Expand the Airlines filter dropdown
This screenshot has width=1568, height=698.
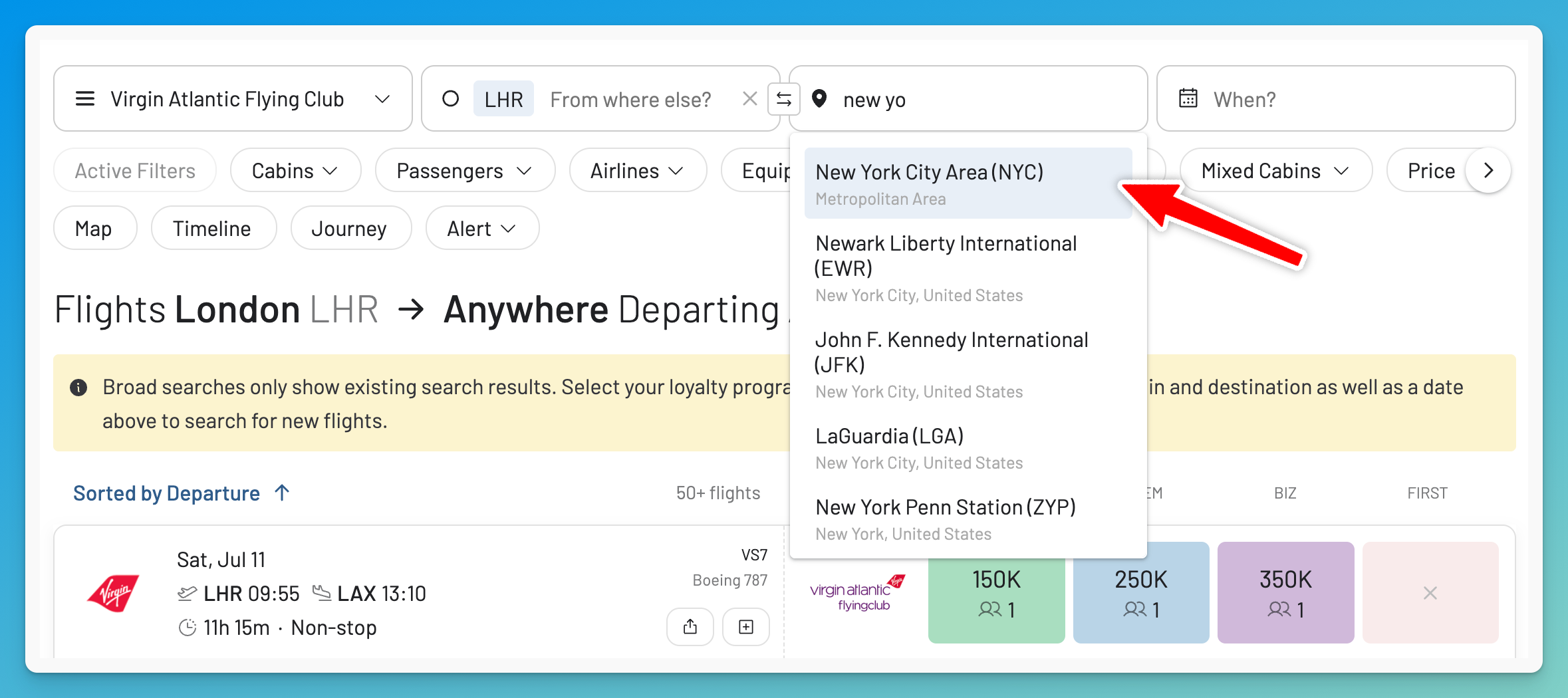point(638,171)
